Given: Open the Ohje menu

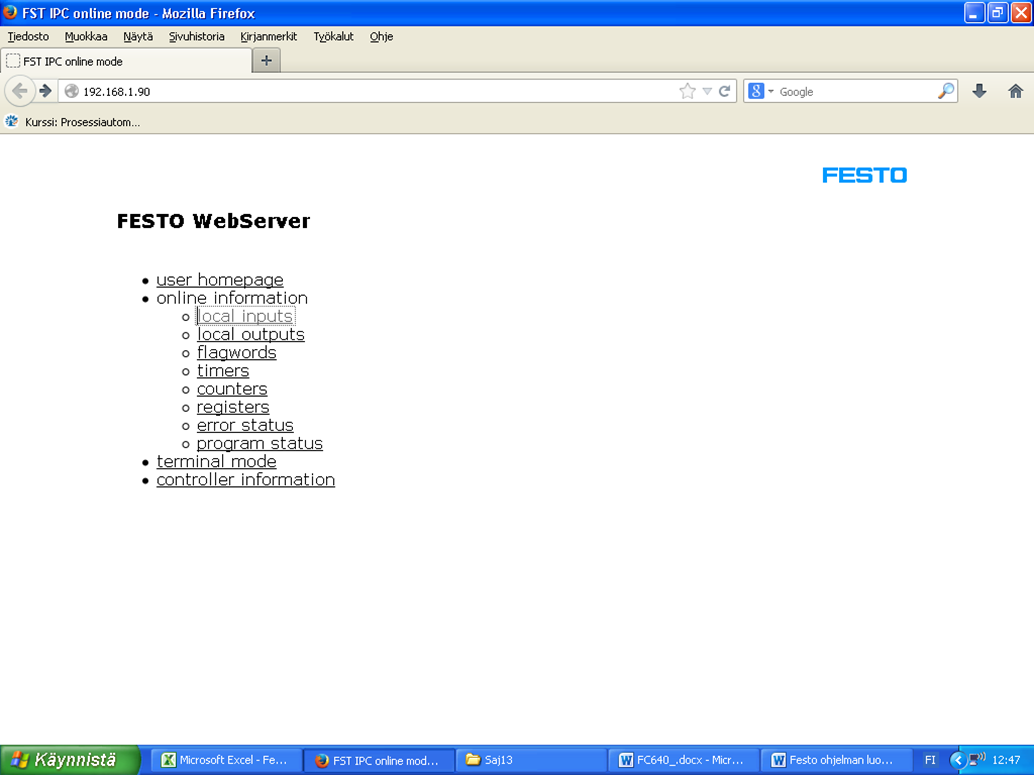Looking at the screenshot, I should 381,36.
